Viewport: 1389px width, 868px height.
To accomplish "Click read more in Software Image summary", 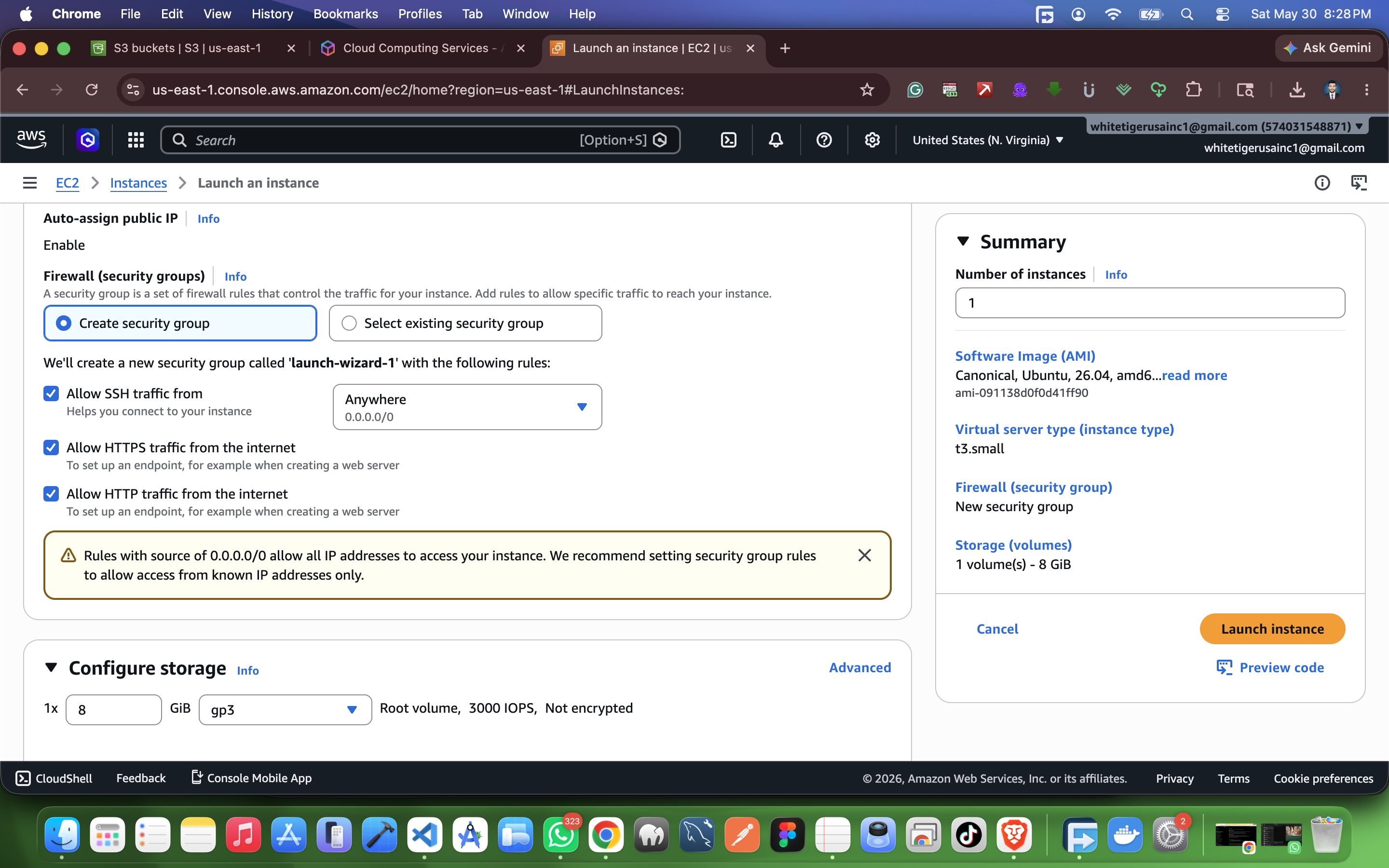I will pos(1195,375).
